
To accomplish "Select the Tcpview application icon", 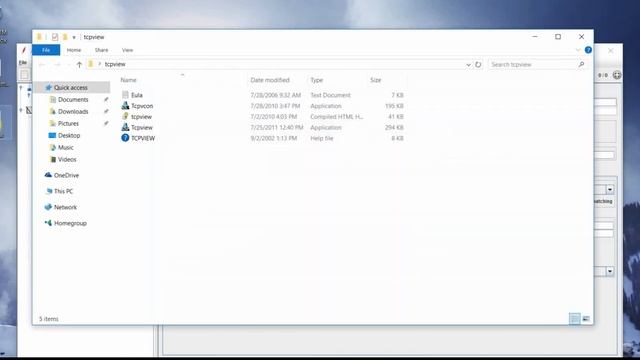I will 125,127.
